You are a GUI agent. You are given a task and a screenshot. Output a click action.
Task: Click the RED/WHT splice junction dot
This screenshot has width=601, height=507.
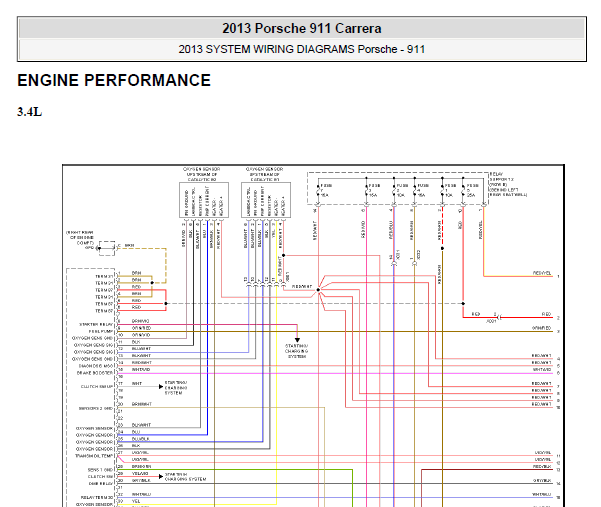pyautogui.click(x=318, y=290)
